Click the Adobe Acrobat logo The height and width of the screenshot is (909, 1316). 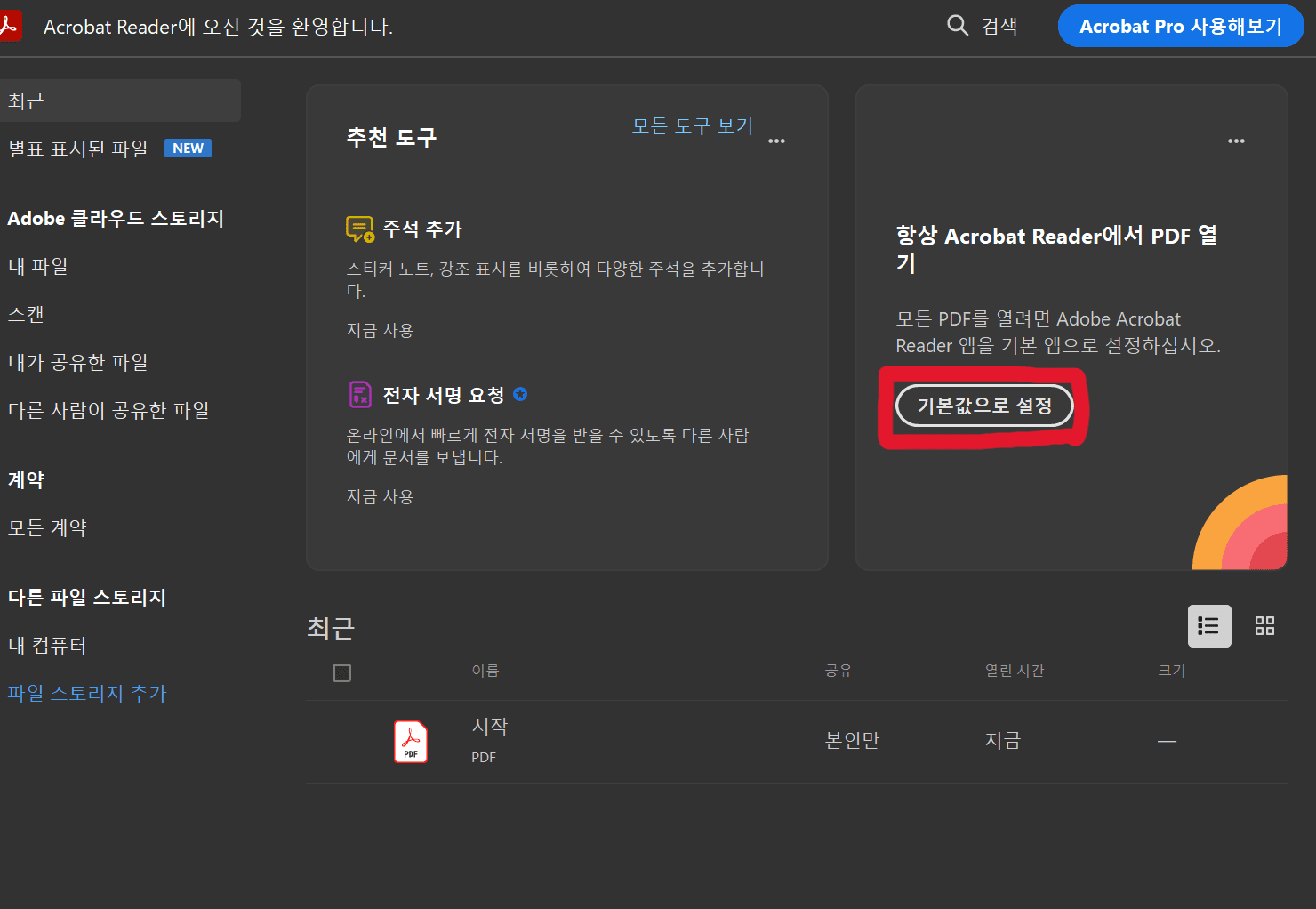point(12,25)
